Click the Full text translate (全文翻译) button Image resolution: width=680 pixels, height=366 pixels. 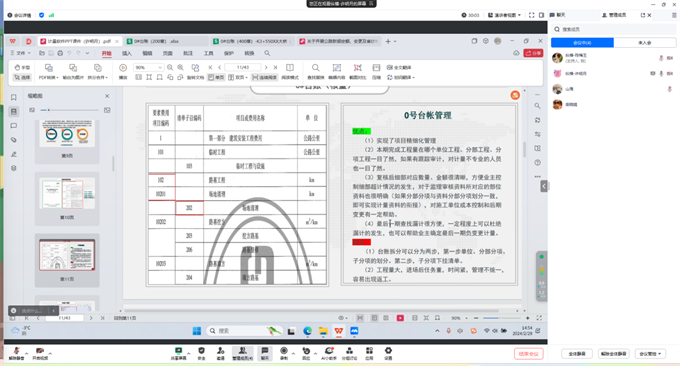(x=399, y=68)
